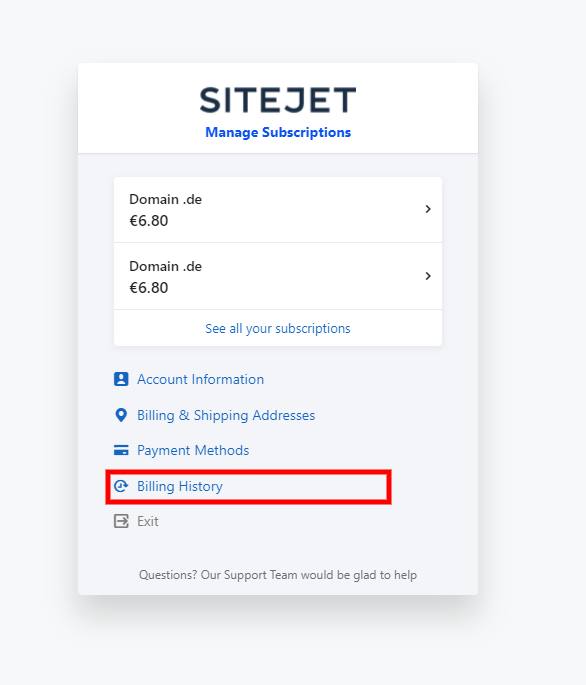This screenshot has width=586, height=685.
Task: Click the SITEJET logo
Action: tap(278, 100)
